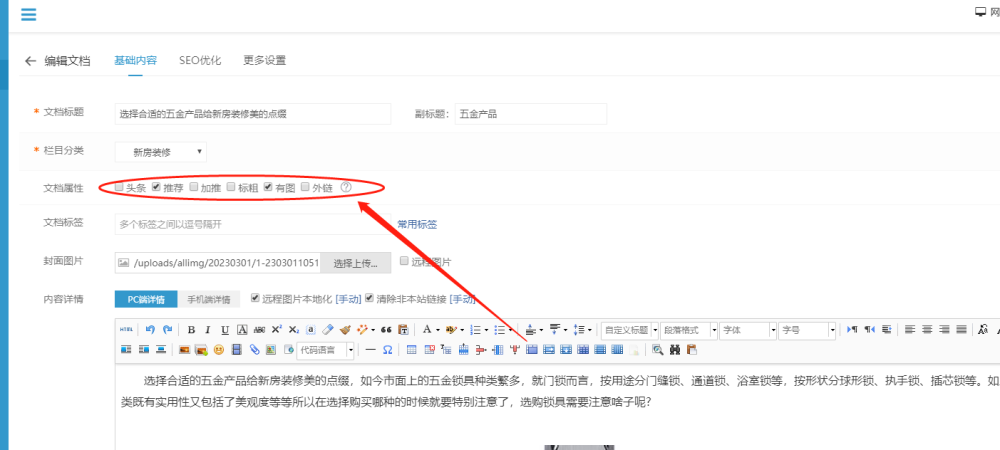Focus the 副标题 input field

531,114
